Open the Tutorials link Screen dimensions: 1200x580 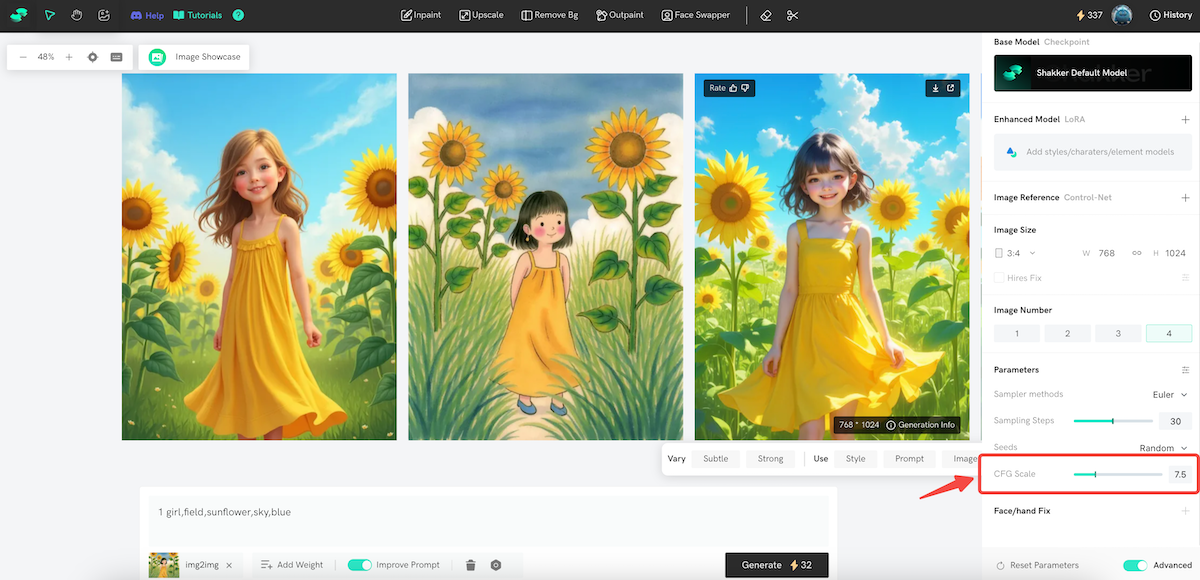(199, 15)
